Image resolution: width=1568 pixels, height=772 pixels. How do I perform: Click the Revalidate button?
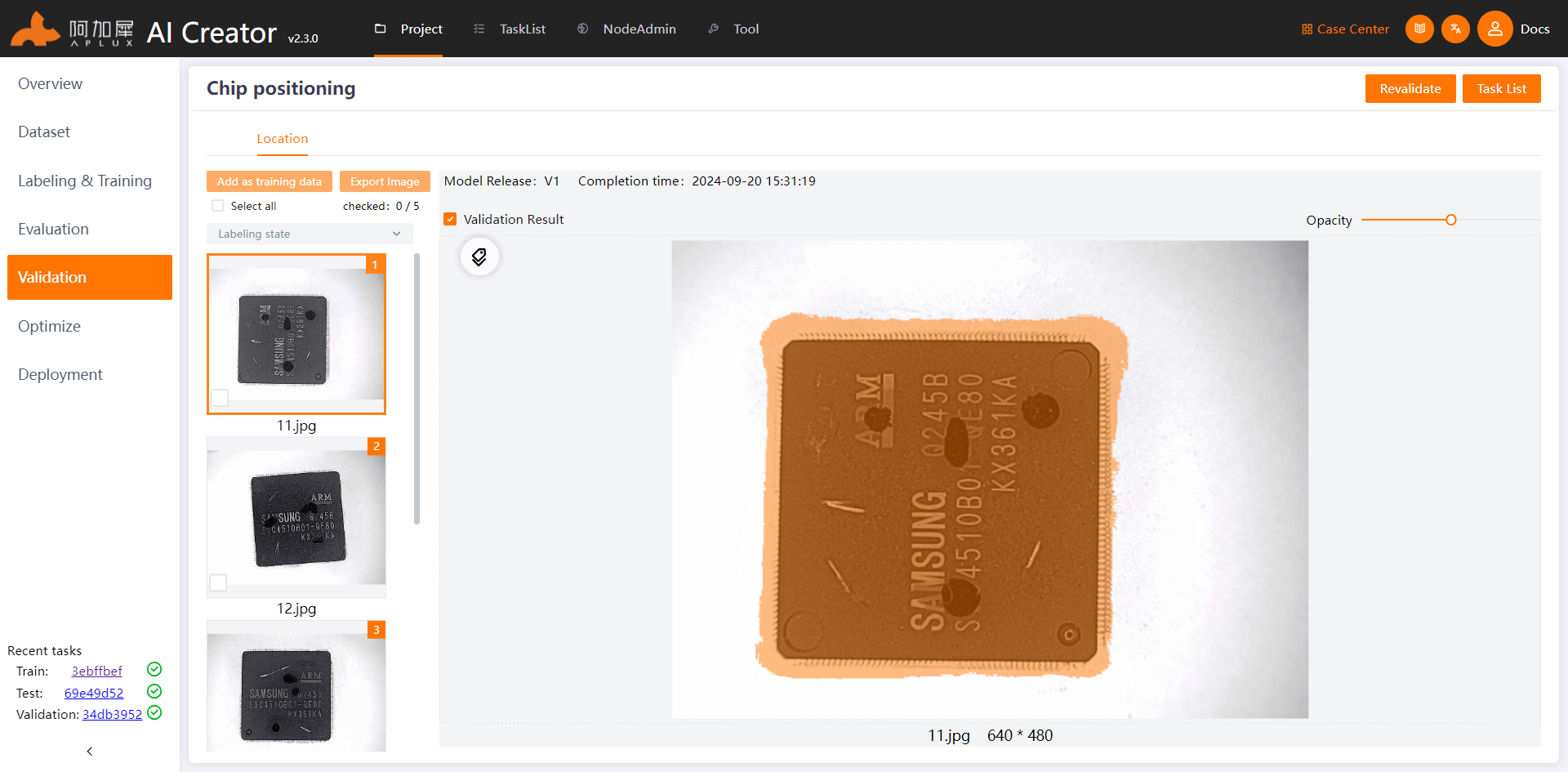tap(1410, 88)
